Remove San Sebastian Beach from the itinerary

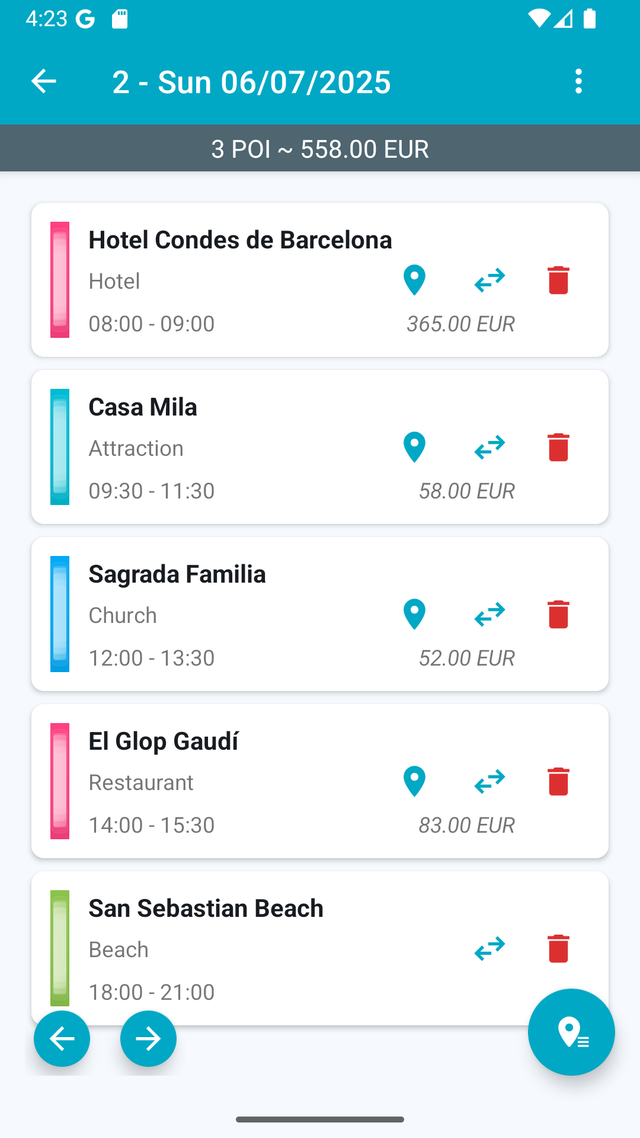pyautogui.click(x=558, y=948)
